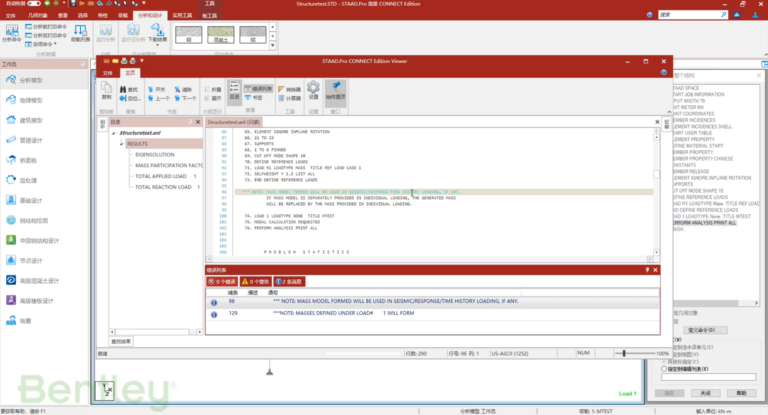768x415 pixels.
Task: Toggle 错误列表 view in Viewer ribbon
Action: point(258,89)
